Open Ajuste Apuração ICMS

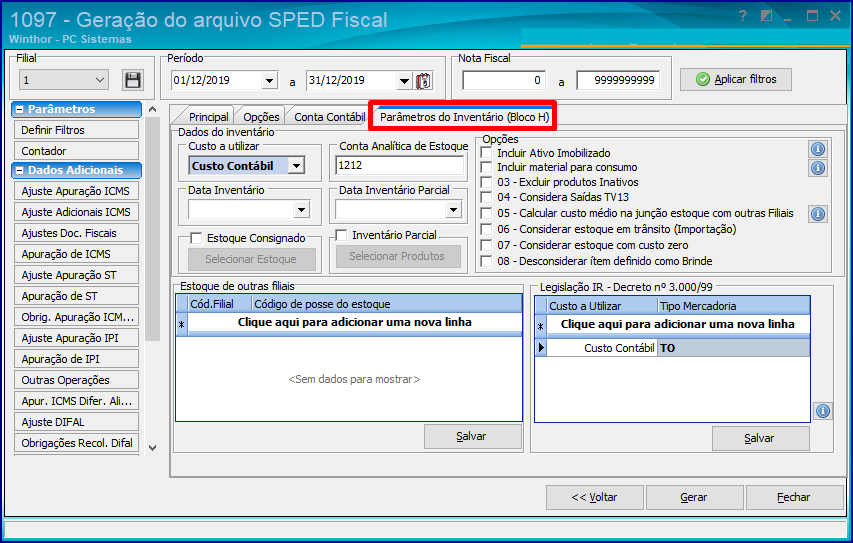pyautogui.click(x=76, y=191)
